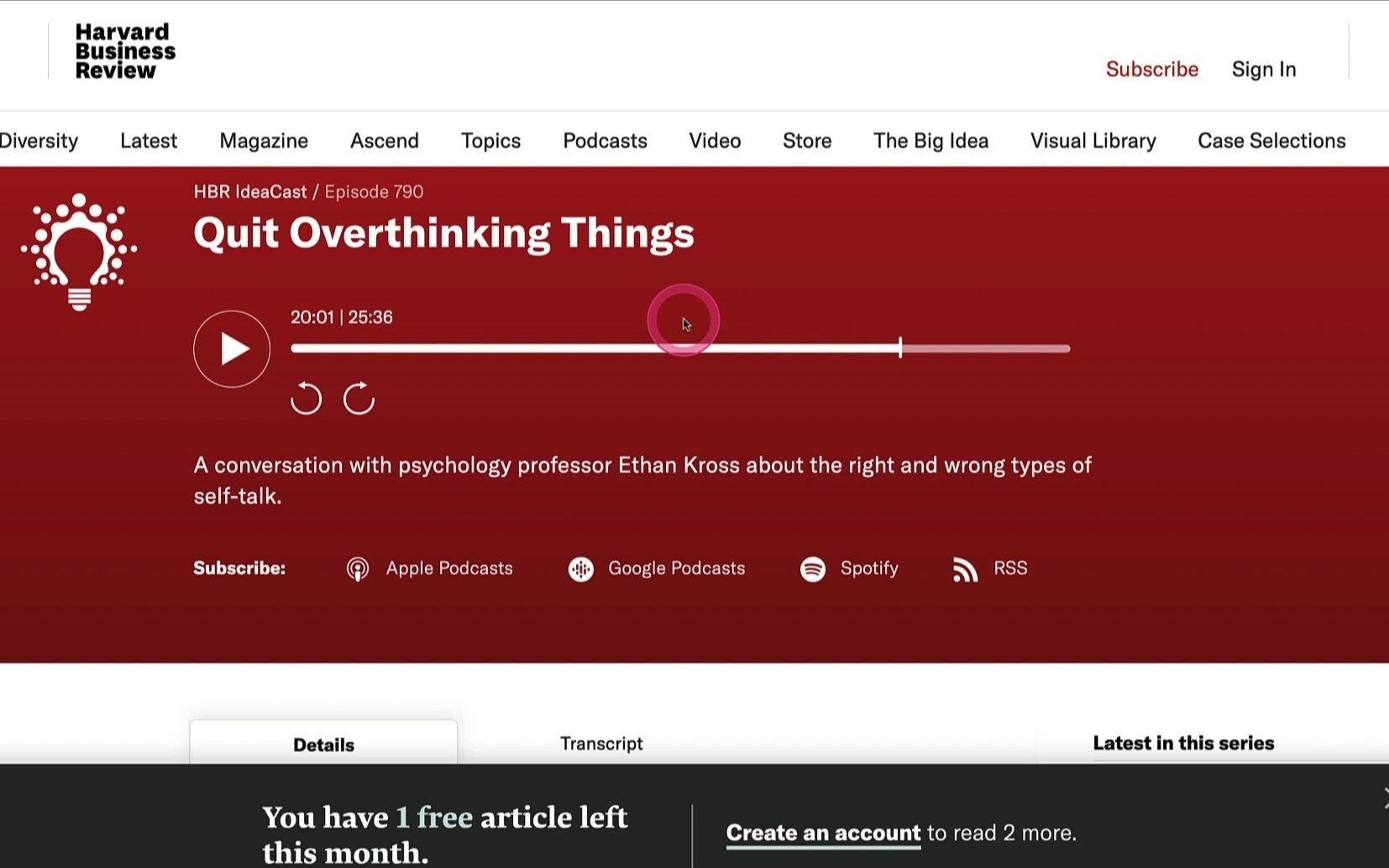Click the Harvard Business Review logo
Screen dimensions: 1389x868
click(124, 51)
